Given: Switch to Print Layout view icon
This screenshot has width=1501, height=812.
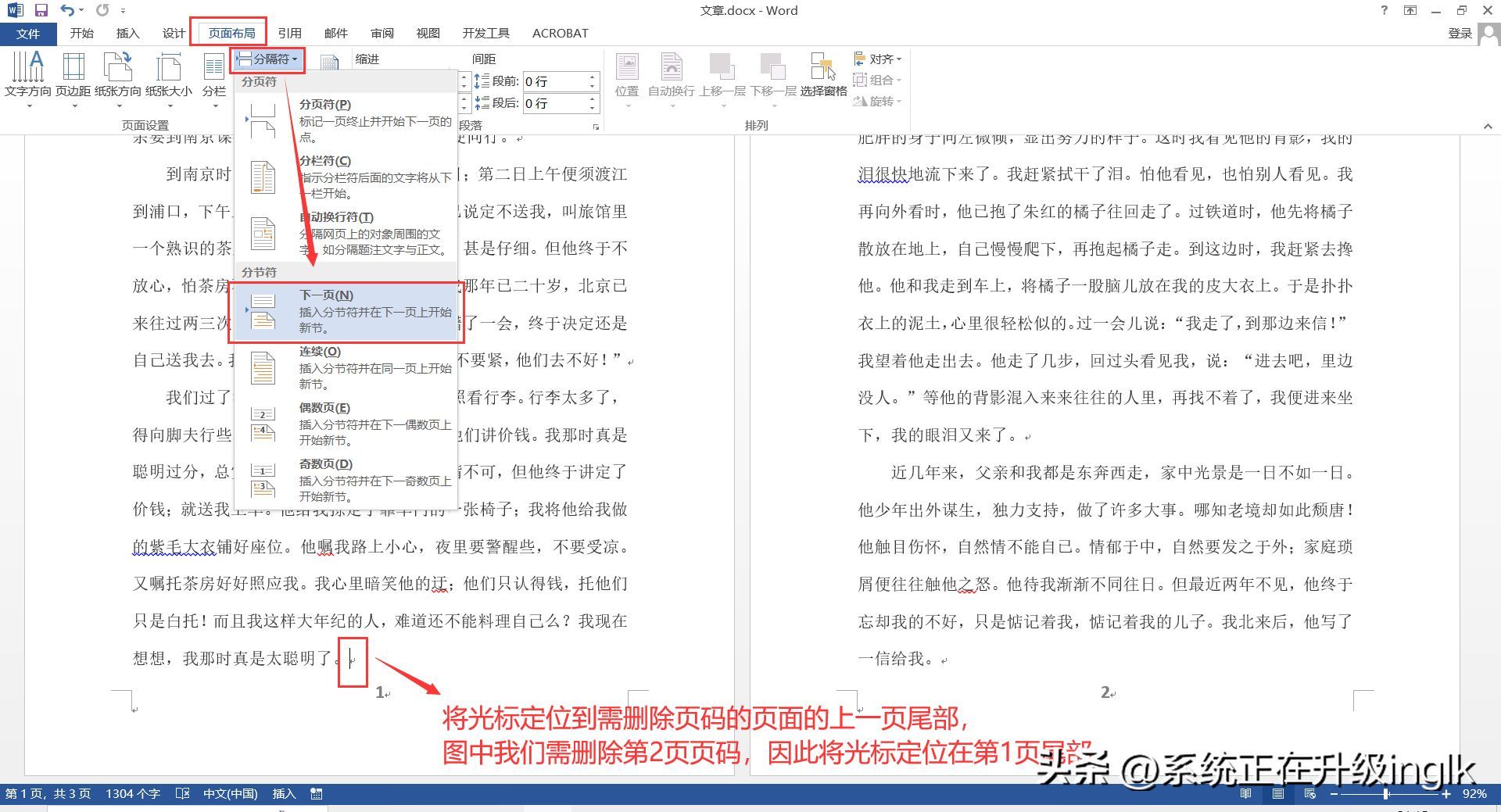Looking at the screenshot, I should (1278, 793).
